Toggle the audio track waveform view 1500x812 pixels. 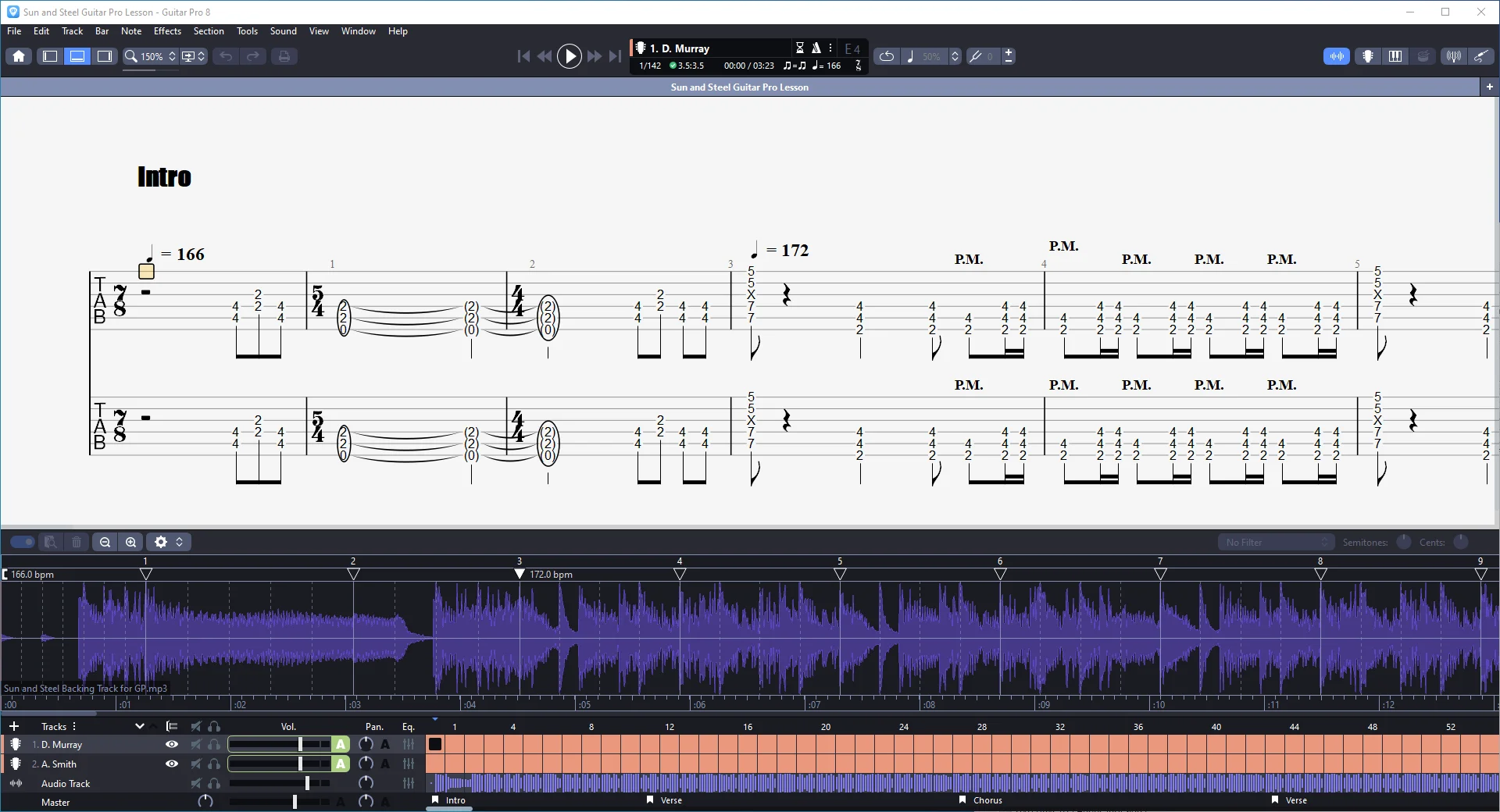click(1337, 56)
